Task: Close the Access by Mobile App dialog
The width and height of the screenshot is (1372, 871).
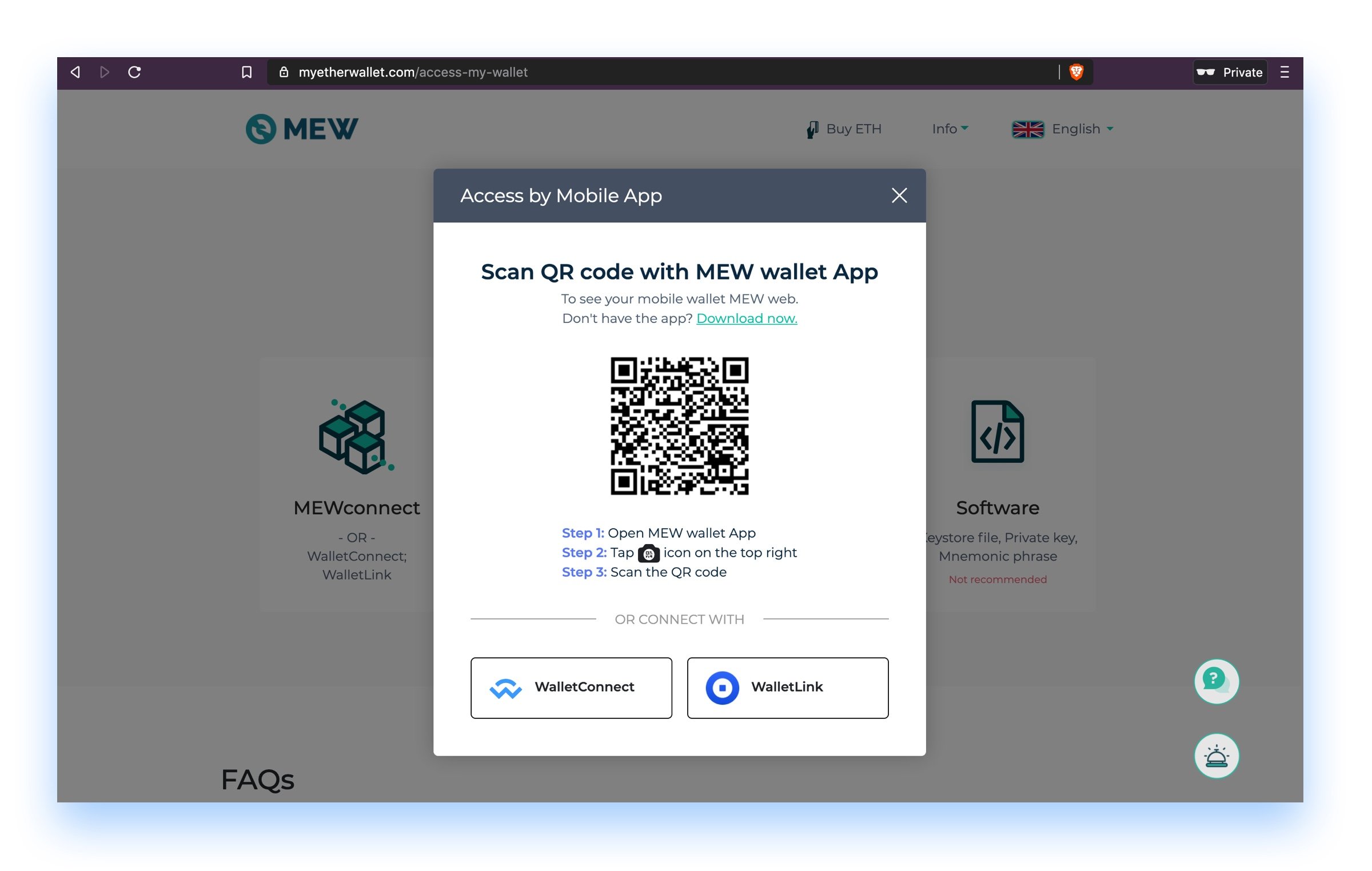Action: tap(899, 195)
